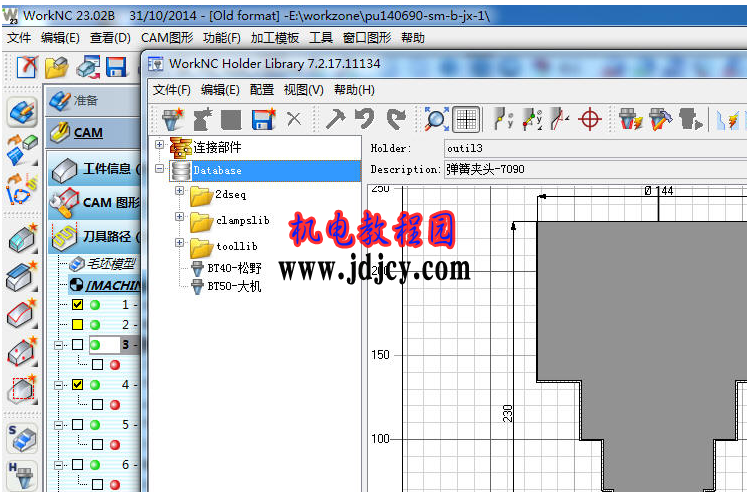Click the blue save icon in Holder Library toolbar
Screen dimensions: 747x492
(263, 119)
